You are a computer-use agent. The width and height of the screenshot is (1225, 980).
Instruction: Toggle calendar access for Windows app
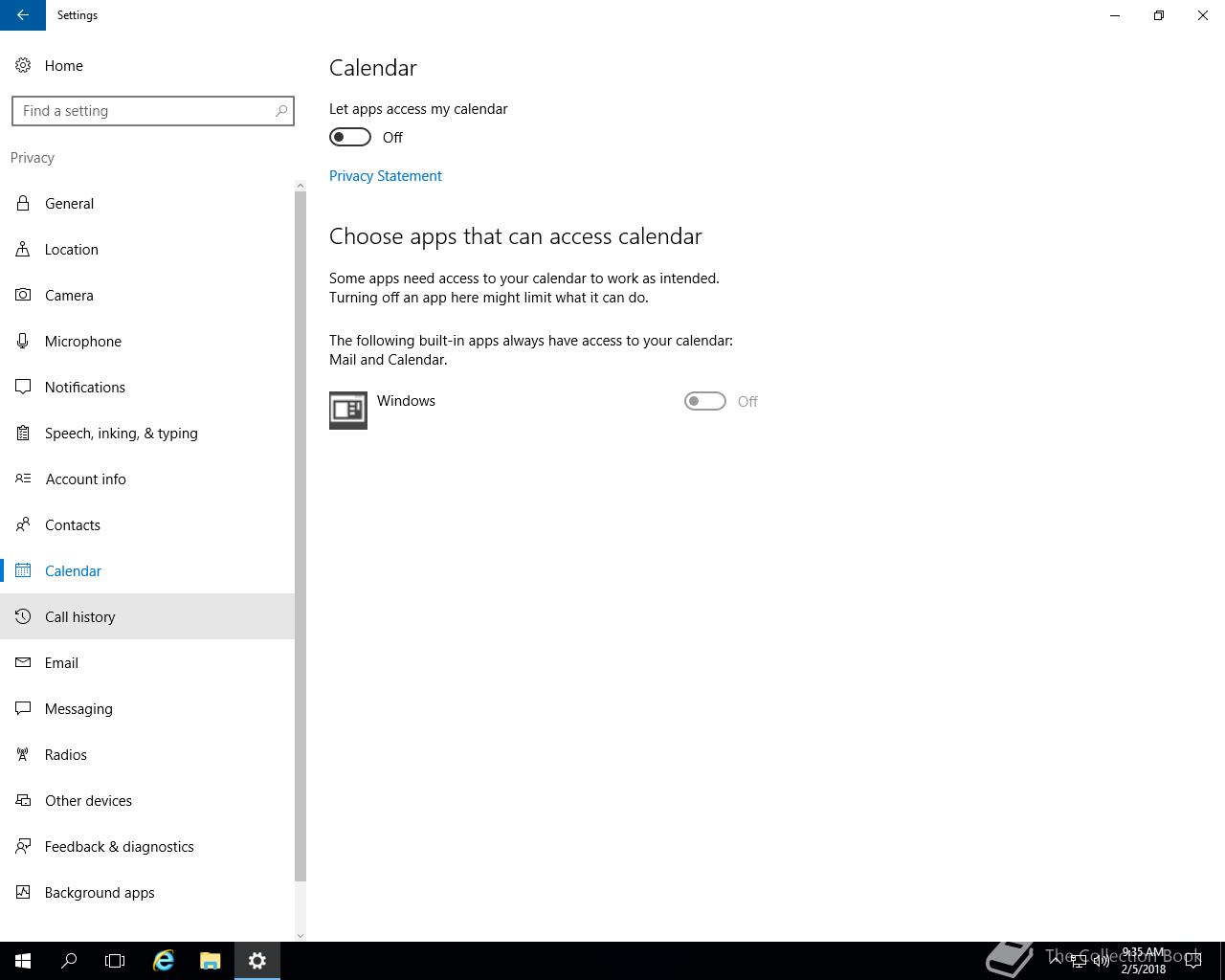(705, 401)
